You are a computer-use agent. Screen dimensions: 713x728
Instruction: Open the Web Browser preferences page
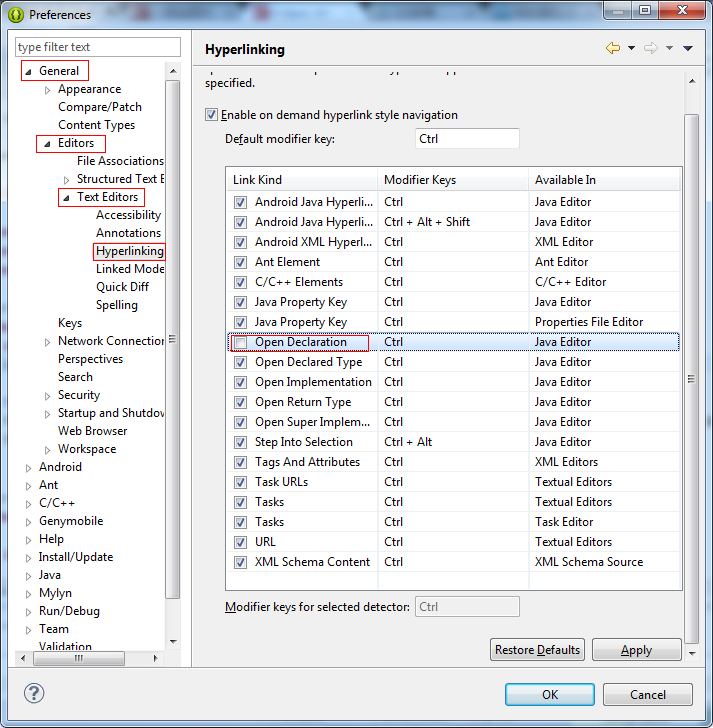pyautogui.click(x=92, y=431)
